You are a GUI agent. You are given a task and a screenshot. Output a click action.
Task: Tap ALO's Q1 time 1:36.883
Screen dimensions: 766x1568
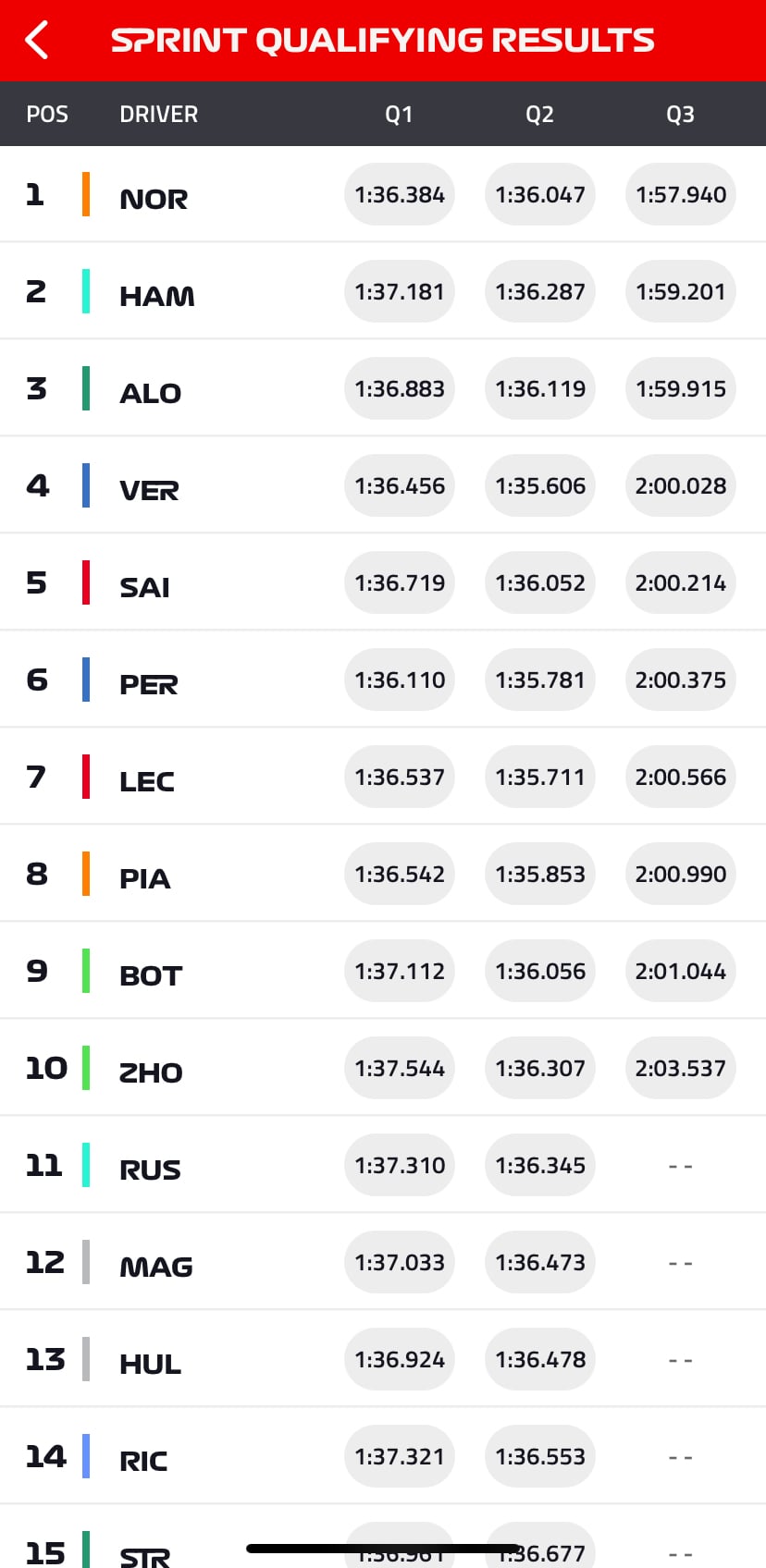(x=400, y=388)
